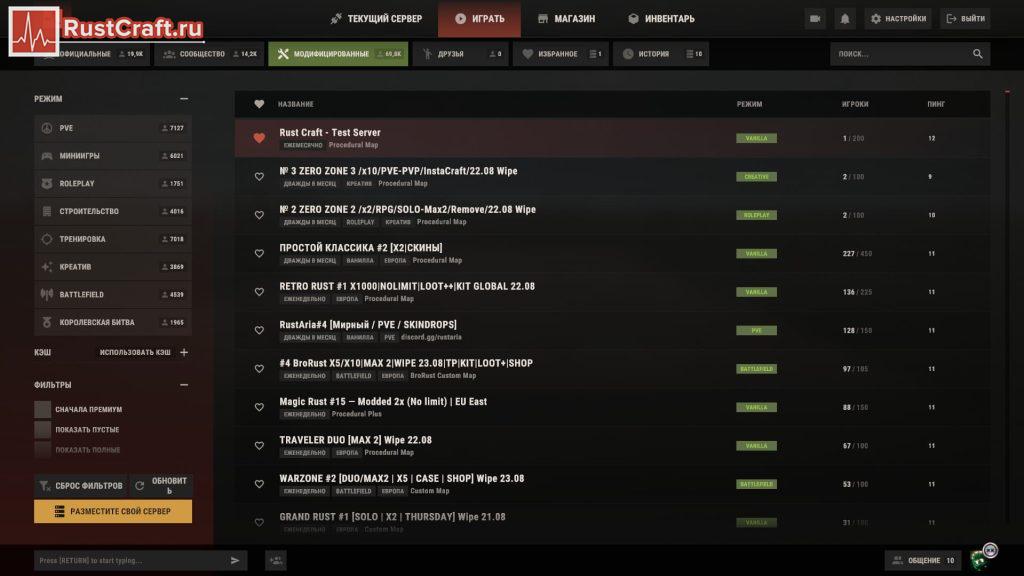Switch to Друзья server list
This screenshot has height=576, width=1024.
pyautogui.click(x=460, y=54)
